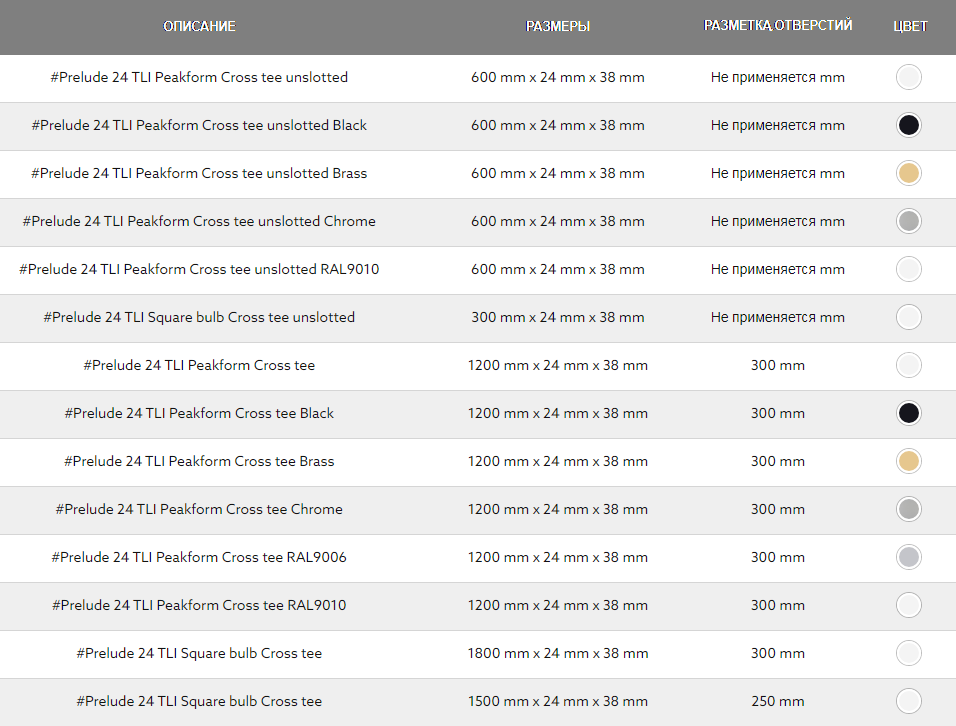Click '1200 mm x 24 mm x 38 mm' in Cross tee Brass row
The height and width of the screenshot is (726, 956).
[558, 461]
